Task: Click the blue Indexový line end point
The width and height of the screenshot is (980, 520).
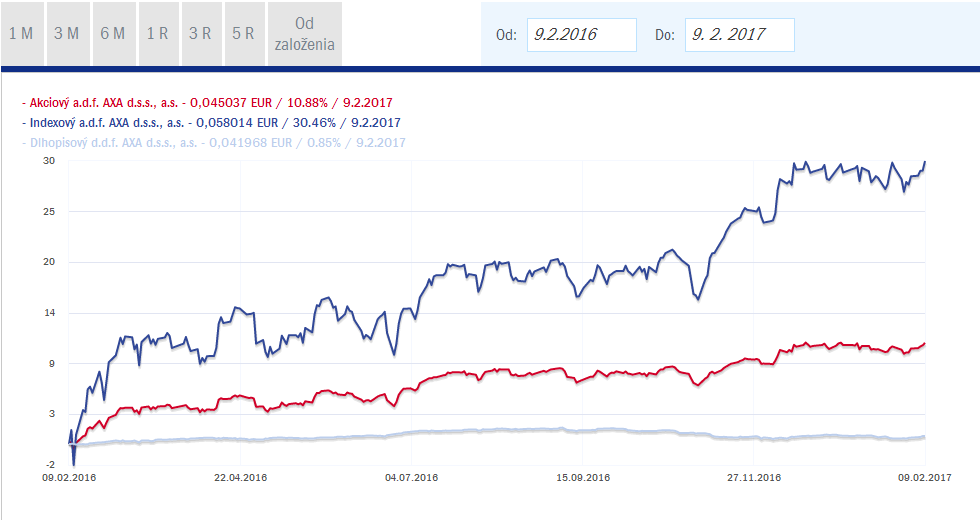Action: (x=924, y=162)
